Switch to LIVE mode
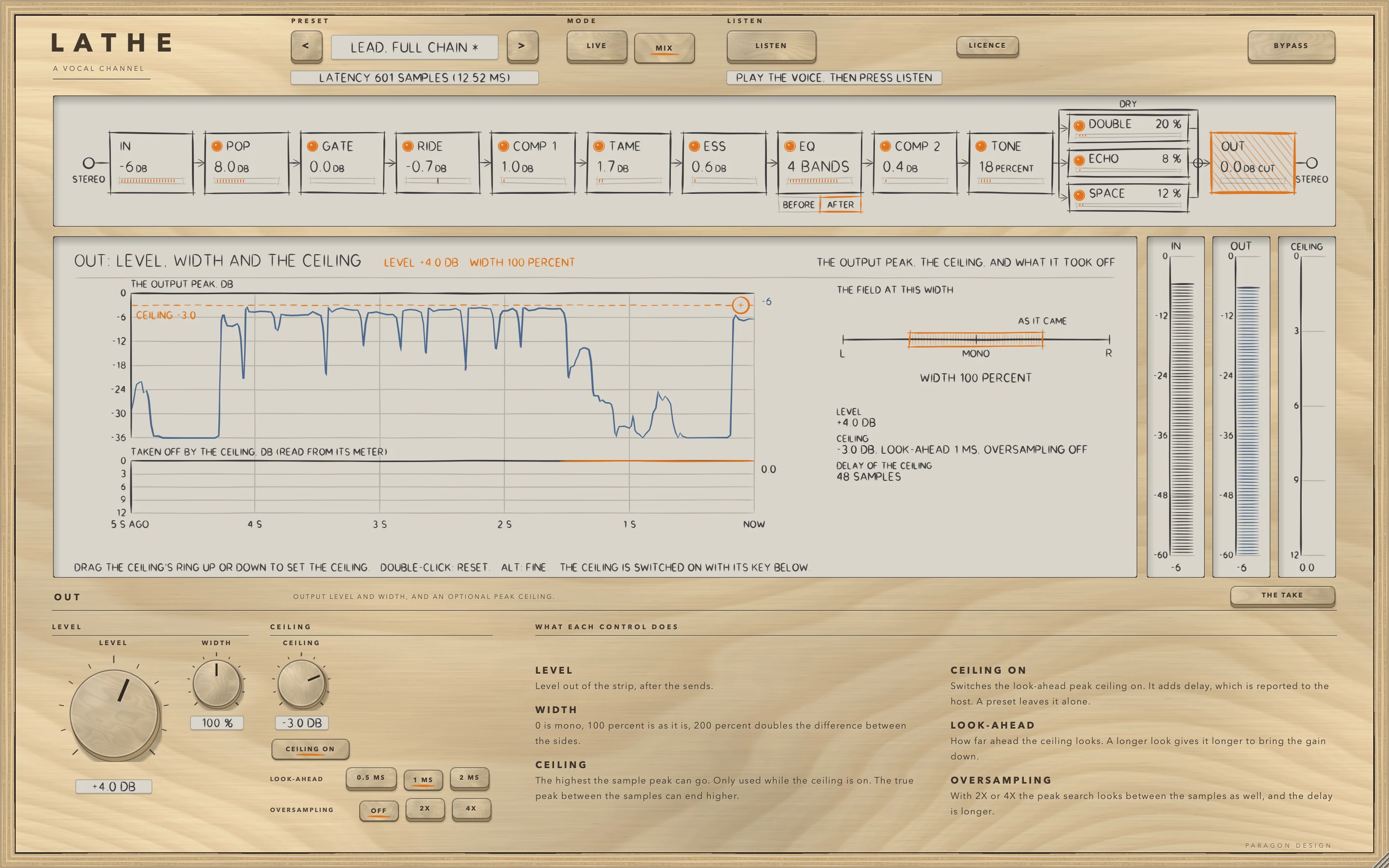 click(596, 46)
